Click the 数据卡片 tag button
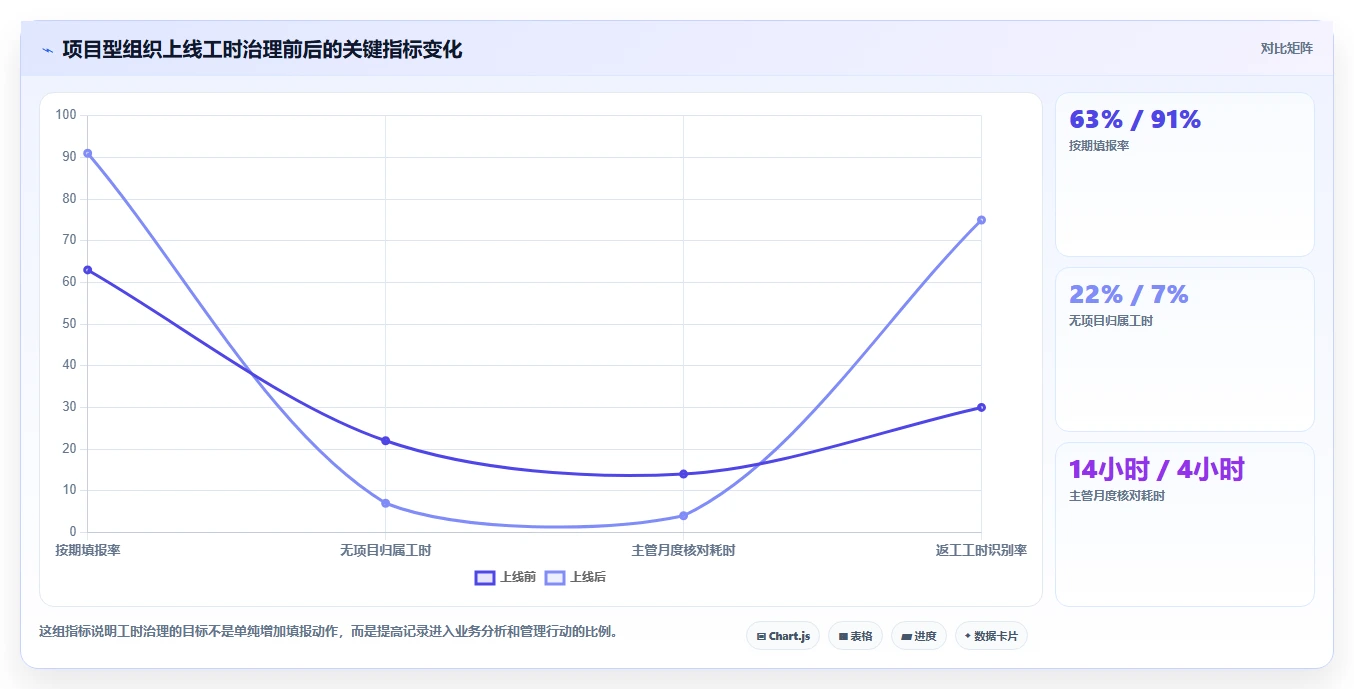The image size is (1354, 689). point(991,636)
